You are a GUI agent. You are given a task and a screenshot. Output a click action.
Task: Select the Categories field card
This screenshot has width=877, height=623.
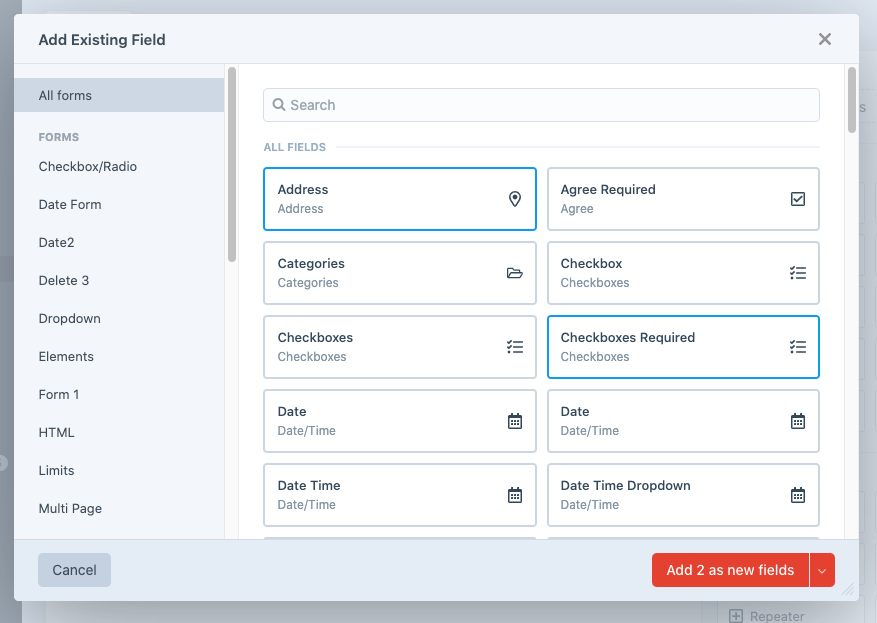click(x=399, y=273)
